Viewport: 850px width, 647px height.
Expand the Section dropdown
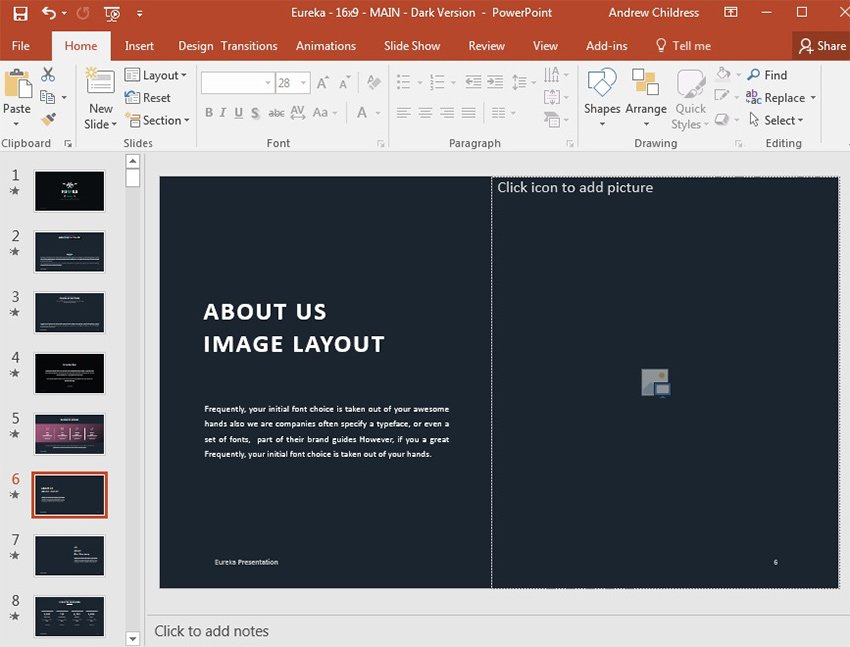(x=157, y=120)
